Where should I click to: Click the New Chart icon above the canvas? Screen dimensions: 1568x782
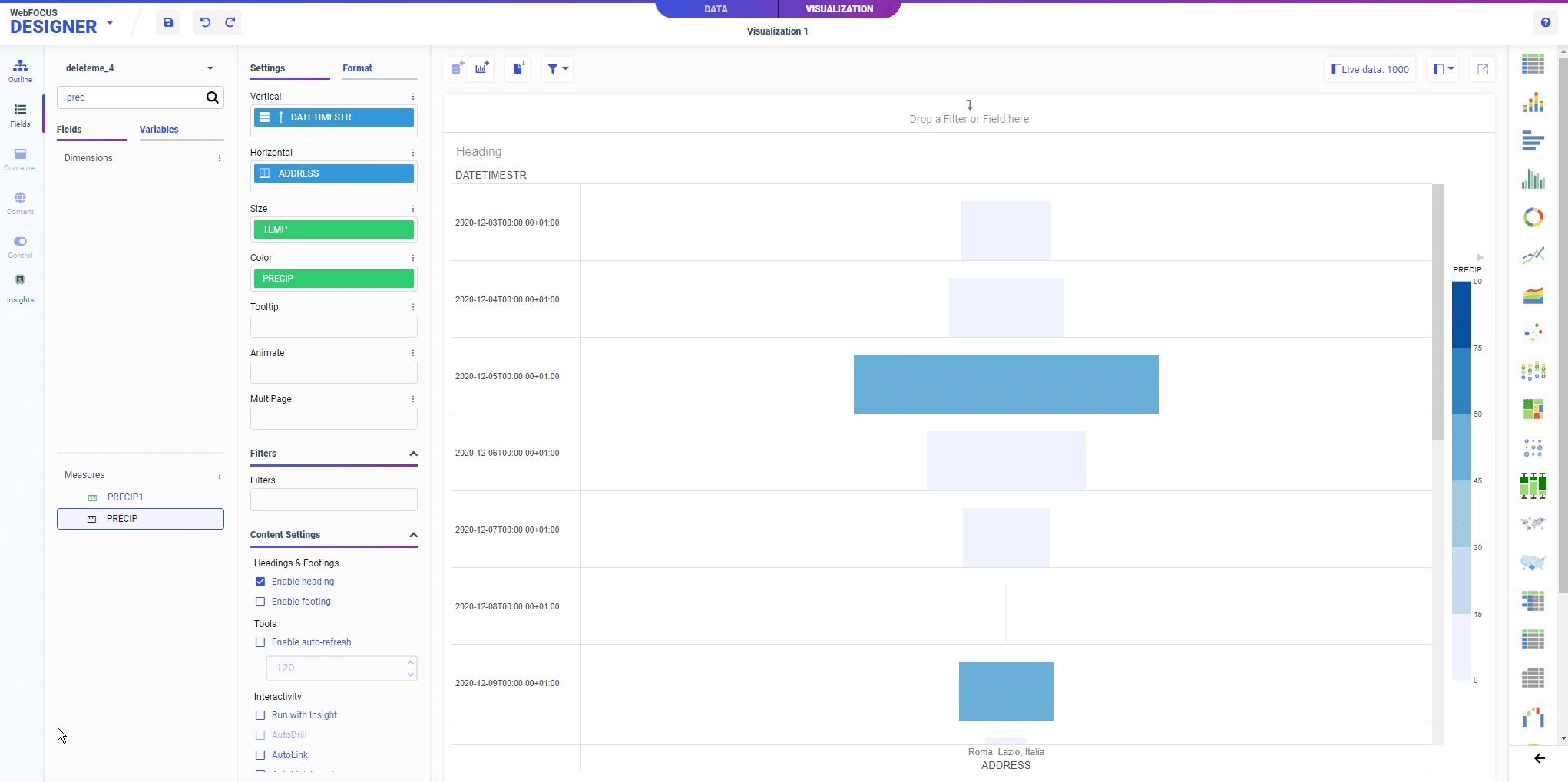click(x=481, y=68)
